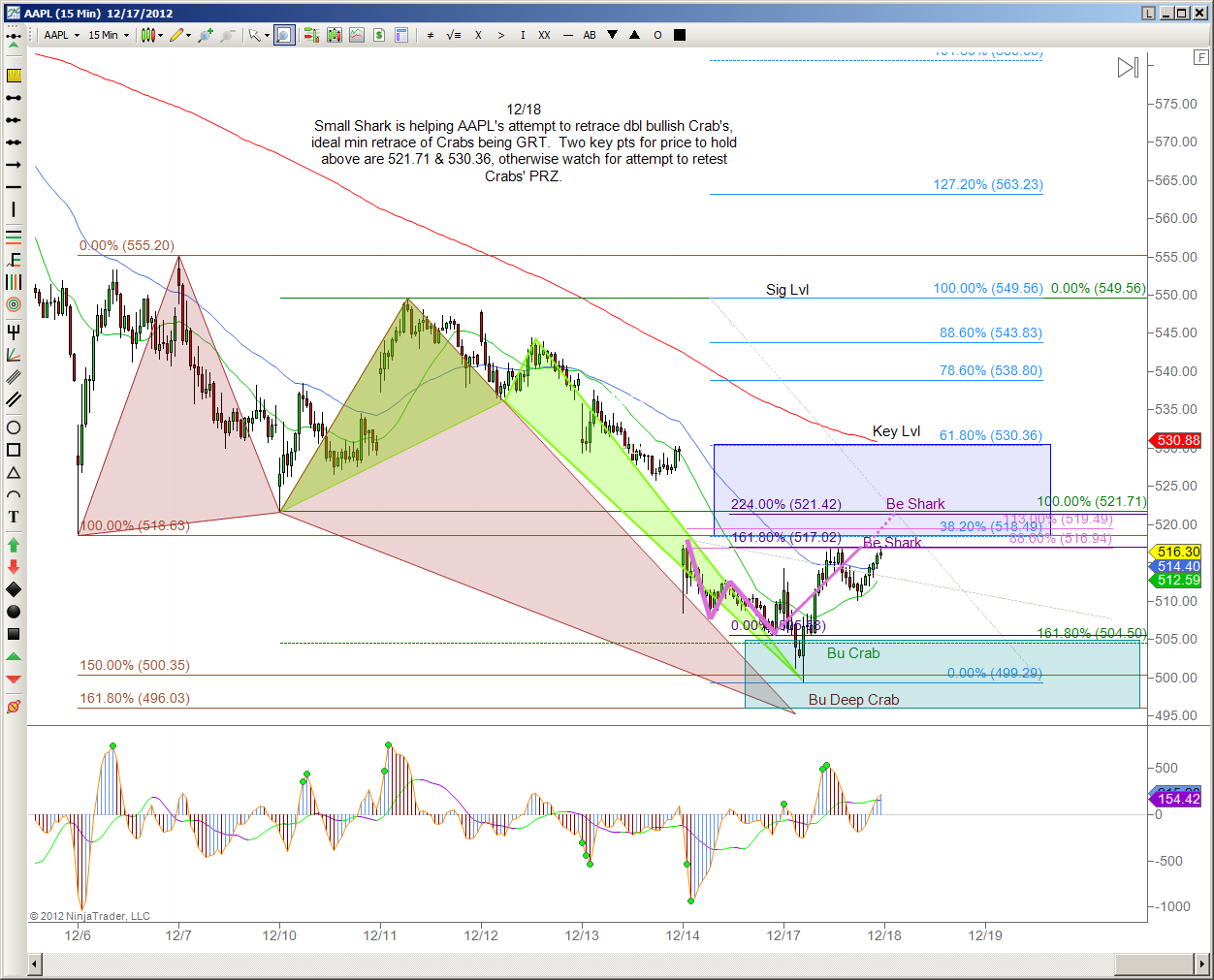Open the AAPL instrument dropdown
This screenshot has height=980, width=1214.
pos(62,35)
